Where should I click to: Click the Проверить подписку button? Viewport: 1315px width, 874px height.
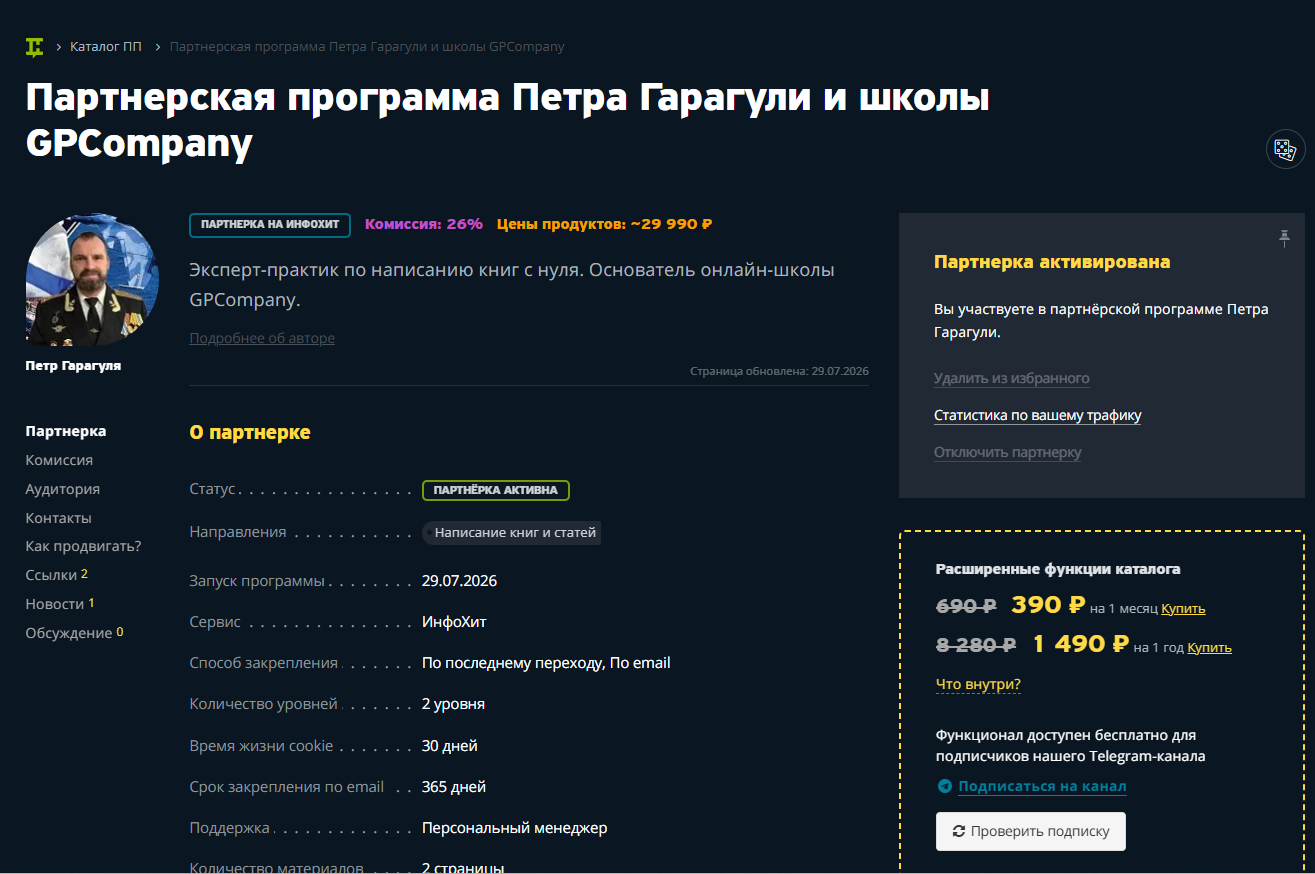(1031, 831)
